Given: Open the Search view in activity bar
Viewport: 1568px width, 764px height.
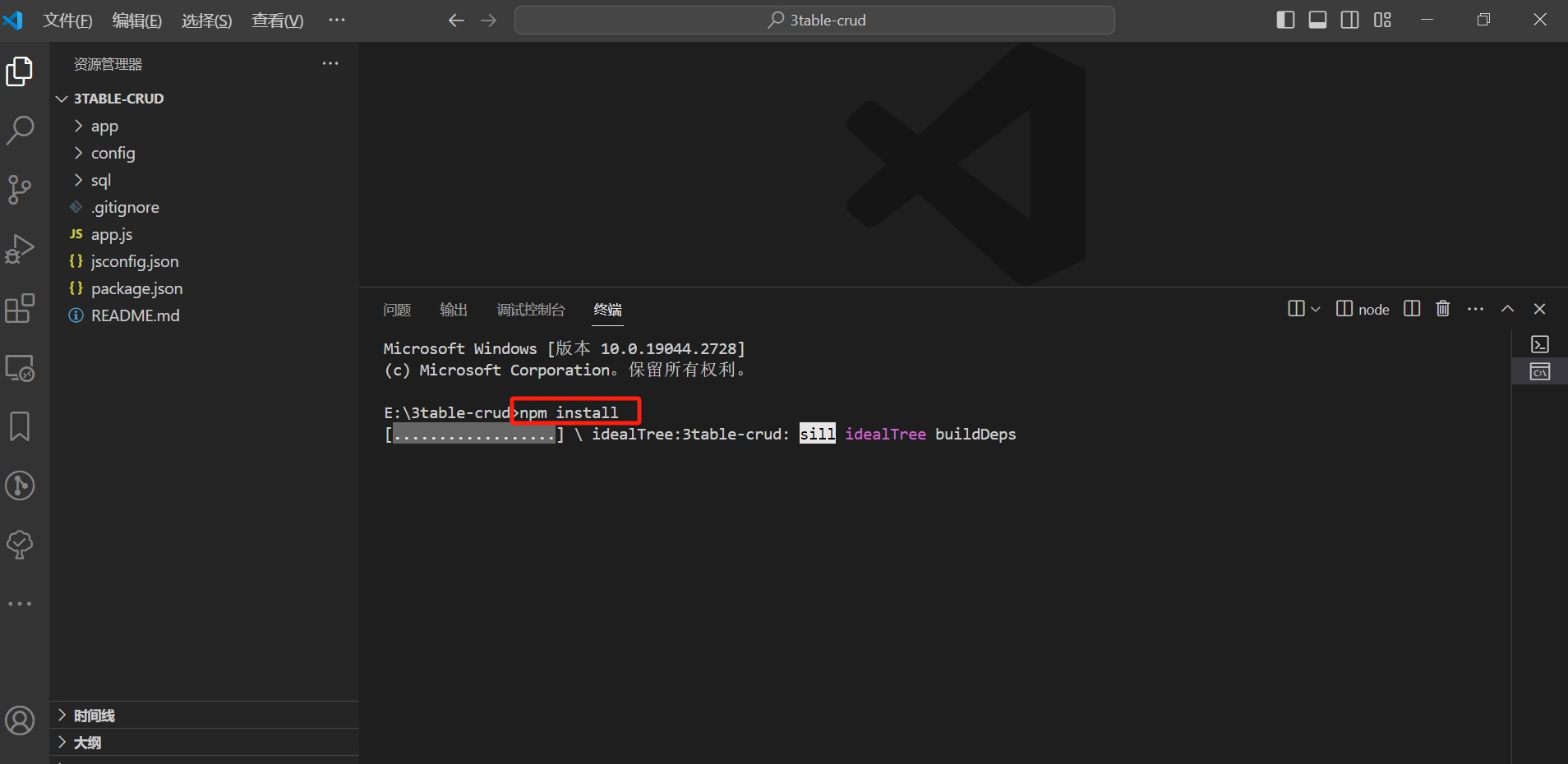Looking at the screenshot, I should (x=20, y=130).
